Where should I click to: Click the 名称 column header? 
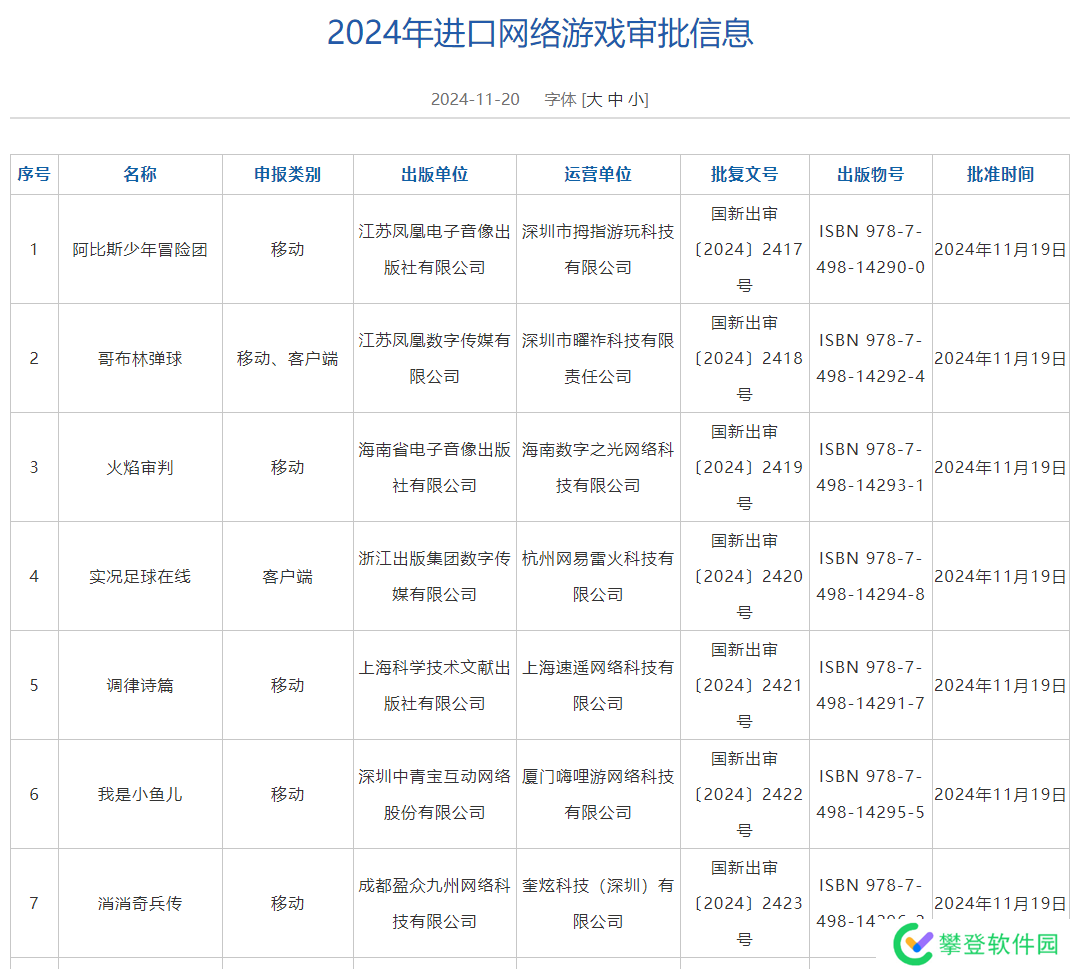[x=140, y=174]
